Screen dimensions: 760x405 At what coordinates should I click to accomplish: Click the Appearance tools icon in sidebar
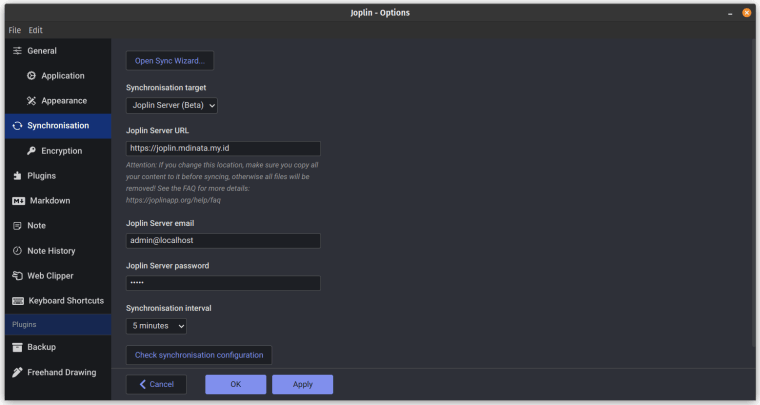click(x=32, y=101)
